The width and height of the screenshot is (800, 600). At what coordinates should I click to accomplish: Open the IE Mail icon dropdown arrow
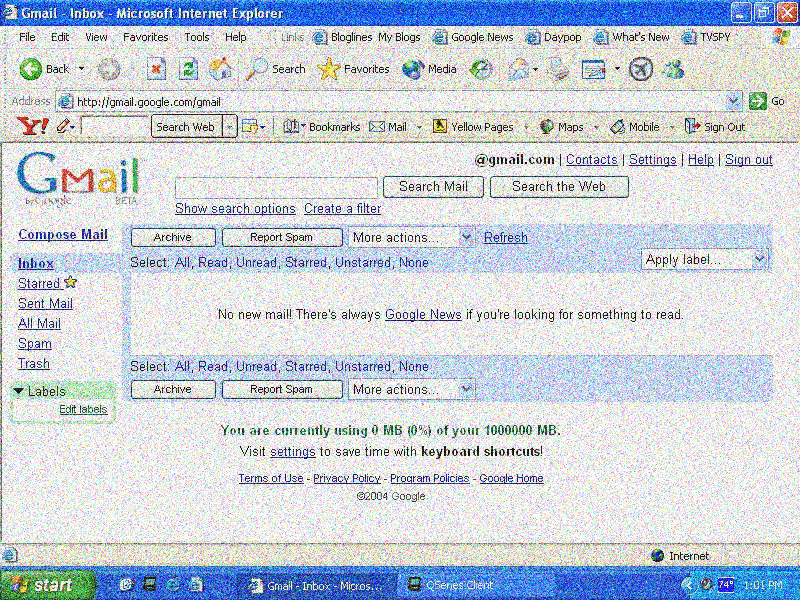pos(535,69)
